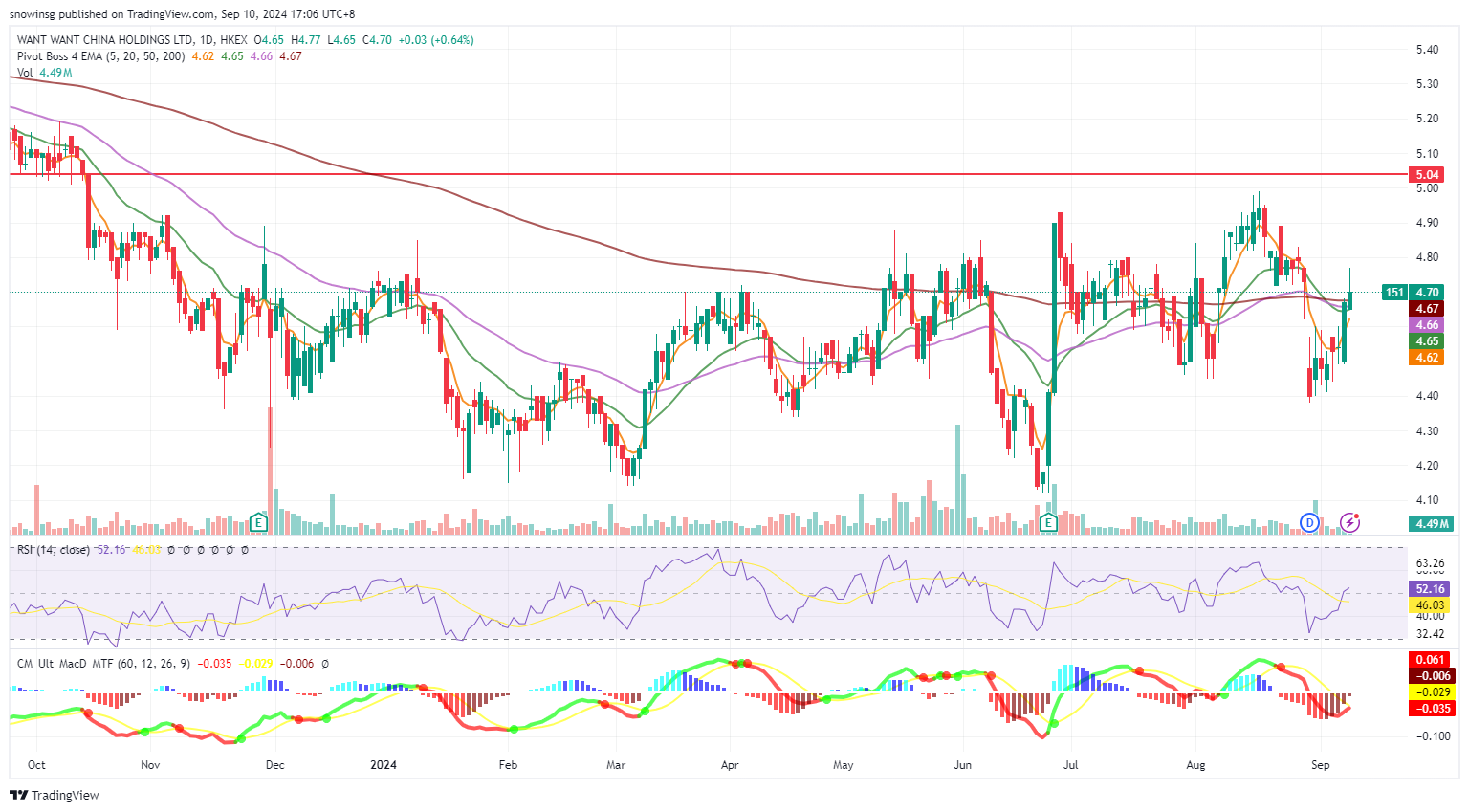1469x812 pixels.
Task: Click the red 5.04 horizontal line price label
Action: click(1428, 175)
